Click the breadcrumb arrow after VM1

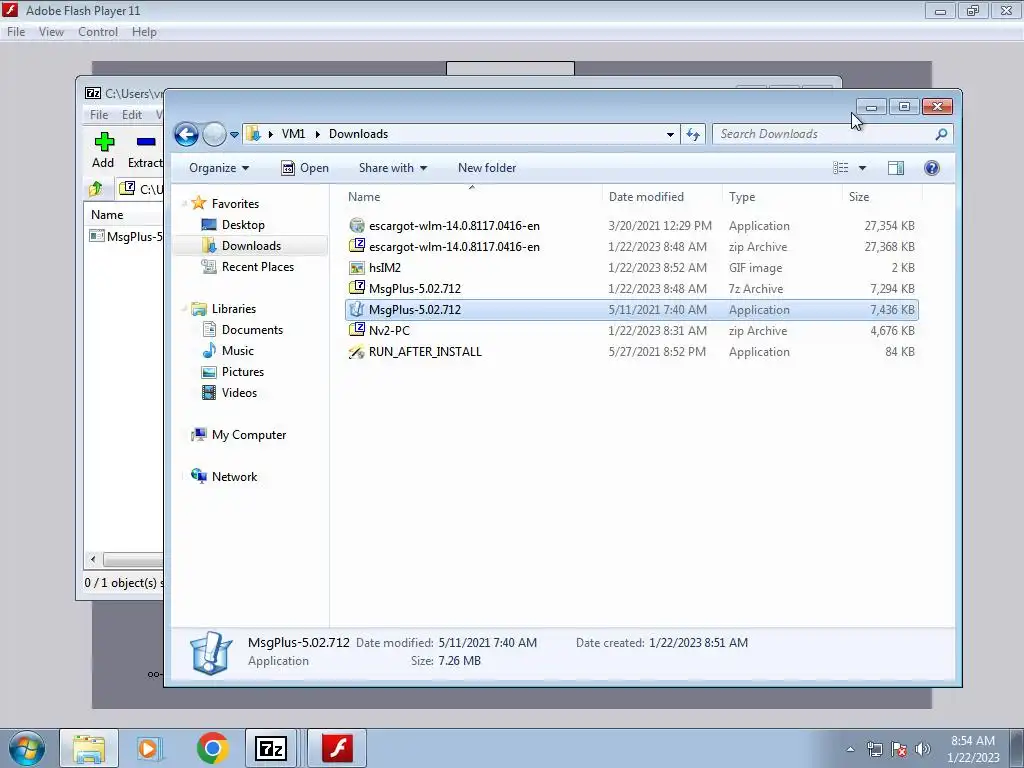point(317,135)
